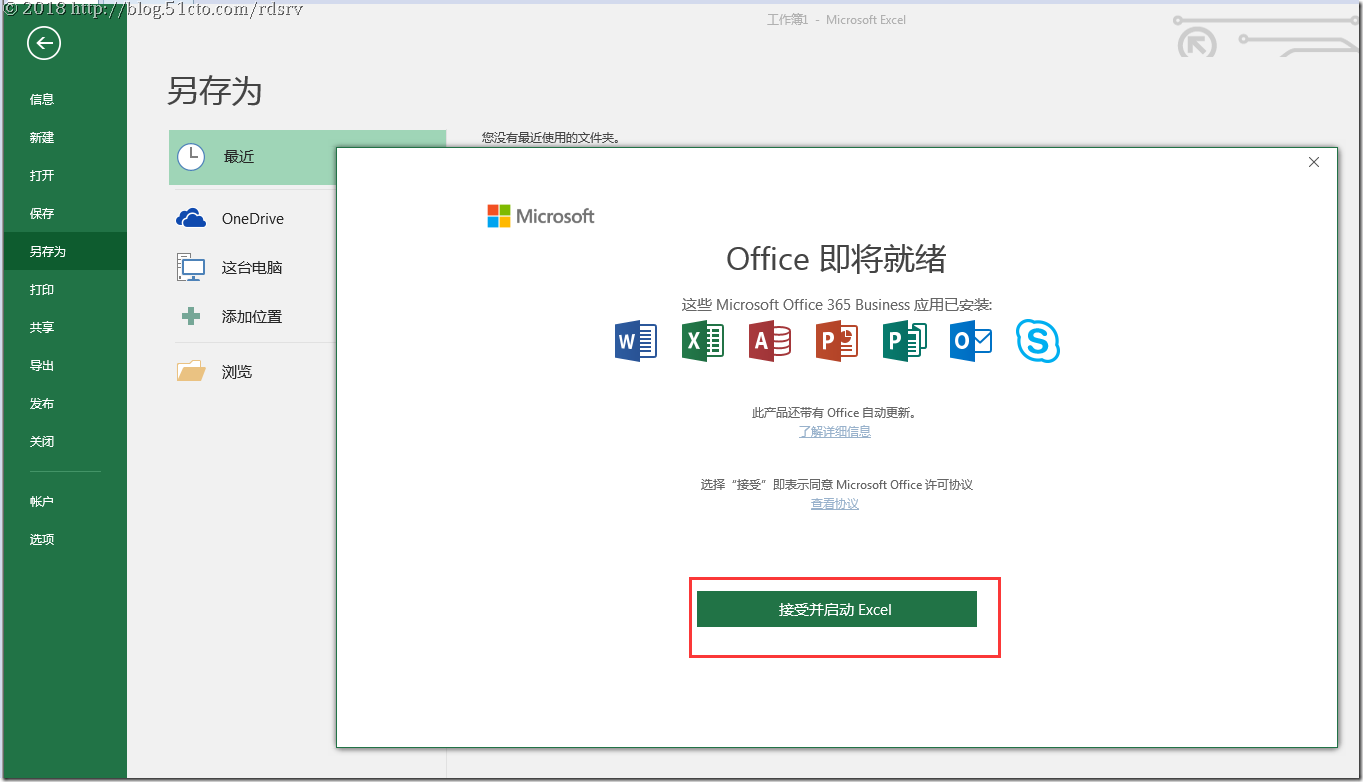Click the Office 365 Business installed text
The image size is (1363, 782).
(x=836, y=304)
